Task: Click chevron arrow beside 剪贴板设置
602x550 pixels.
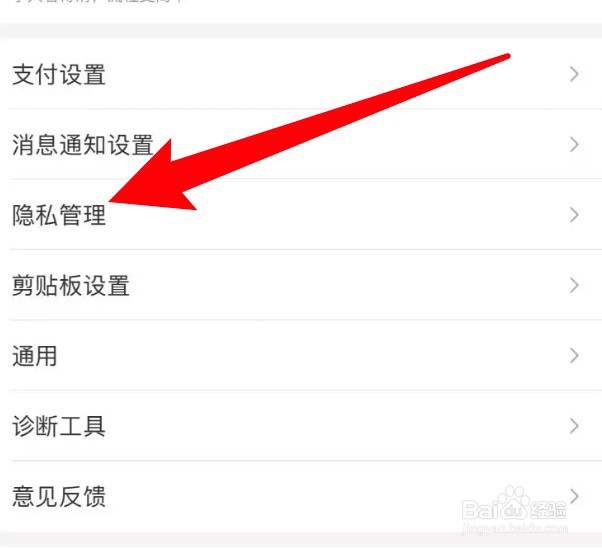Action: pyautogui.click(x=574, y=285)
